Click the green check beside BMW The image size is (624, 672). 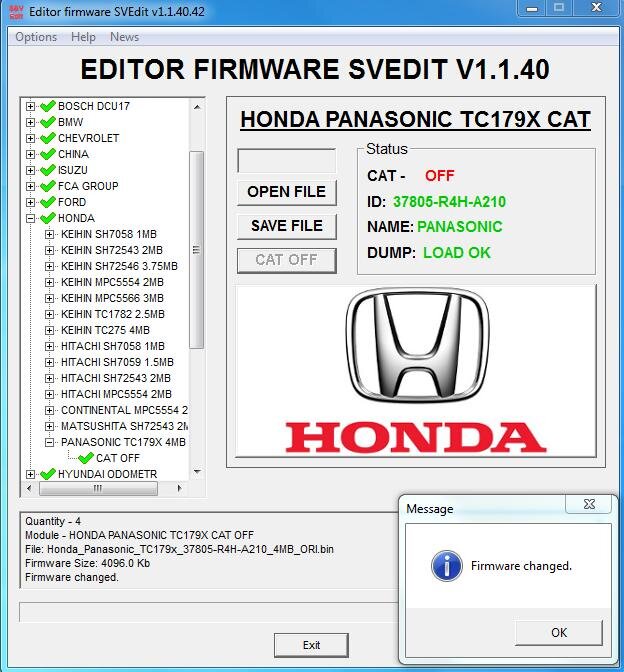pyautogui.click(x=48, y=122)
